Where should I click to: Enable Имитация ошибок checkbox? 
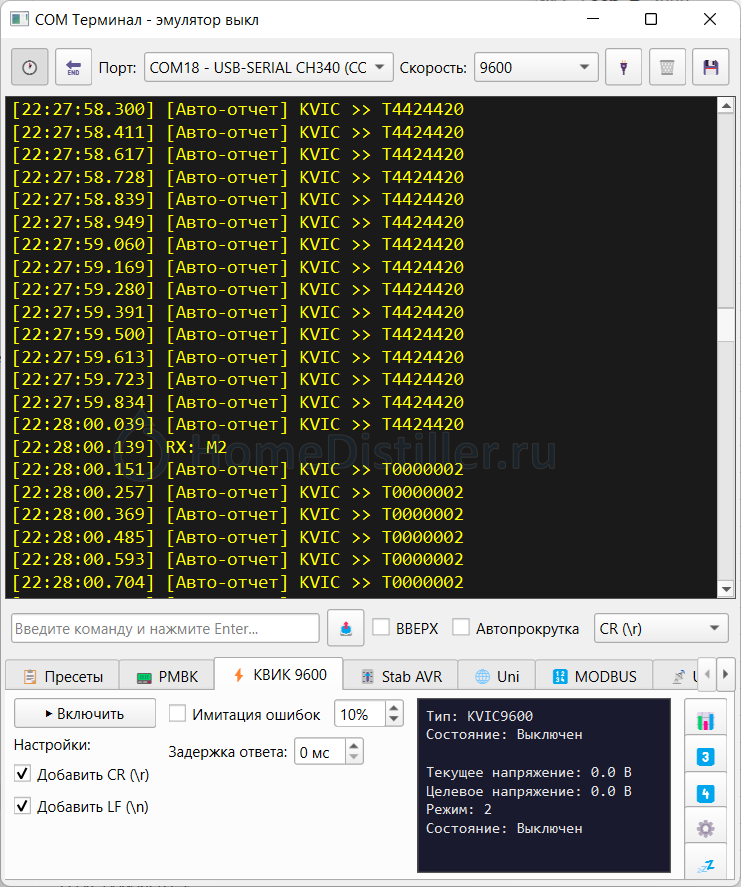tap(177, 714)
